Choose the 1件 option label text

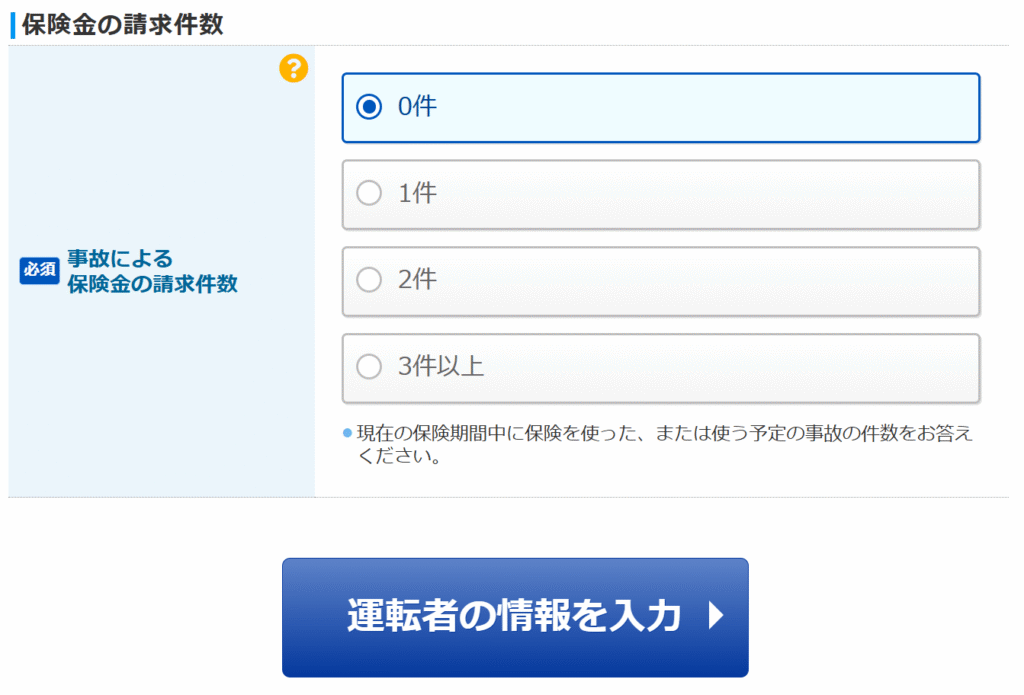coord(417,193)
